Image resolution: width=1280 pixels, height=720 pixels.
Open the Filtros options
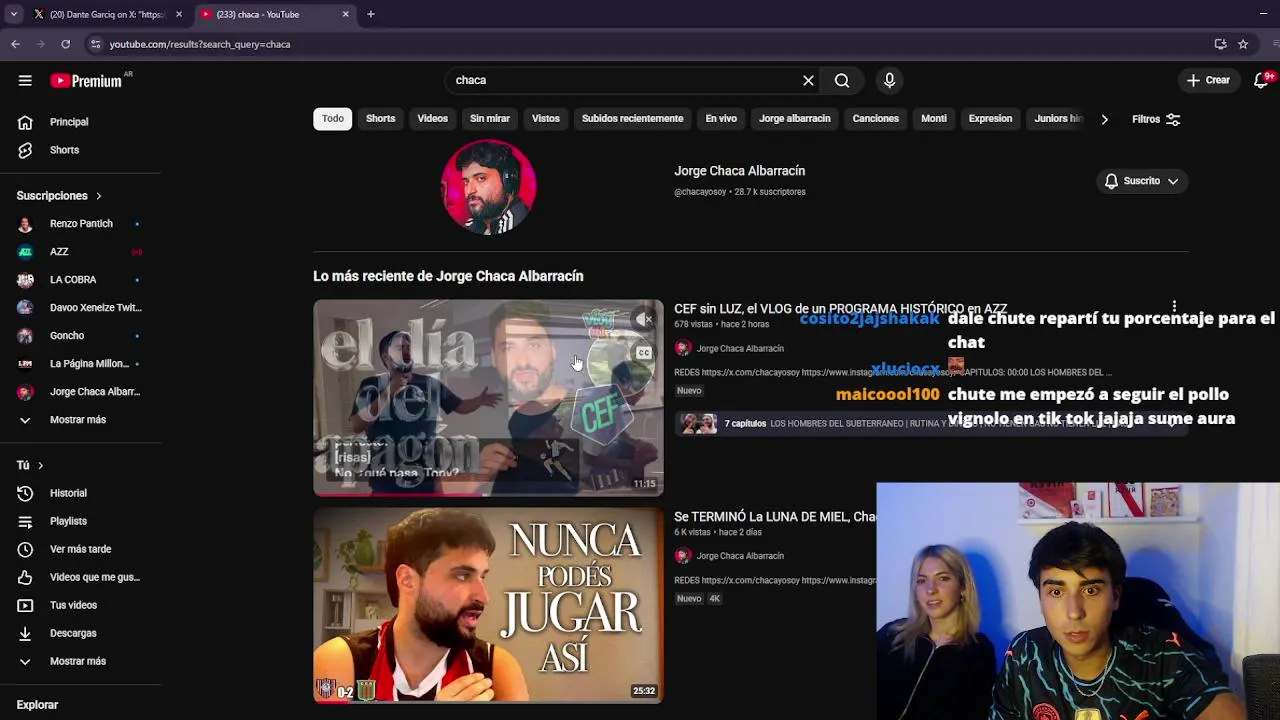click(x=1156, y=119)
